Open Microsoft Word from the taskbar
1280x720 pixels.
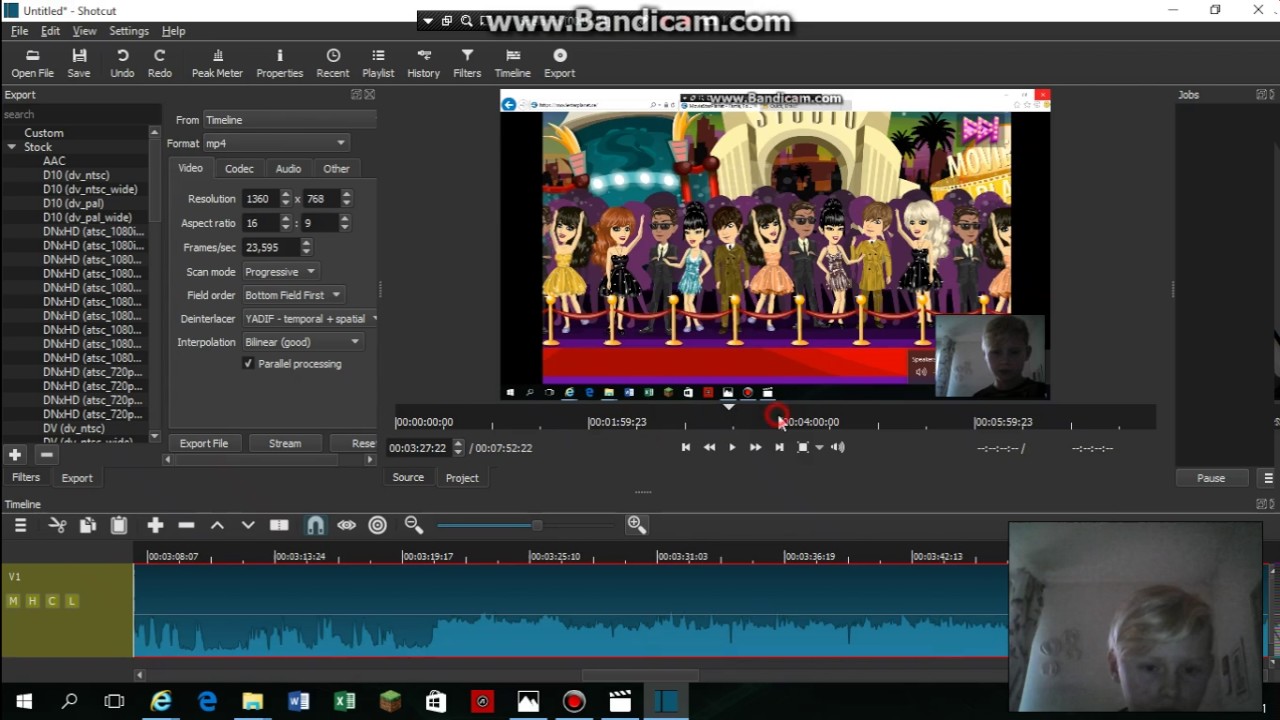pyautogui.click(x=298, y=702)
